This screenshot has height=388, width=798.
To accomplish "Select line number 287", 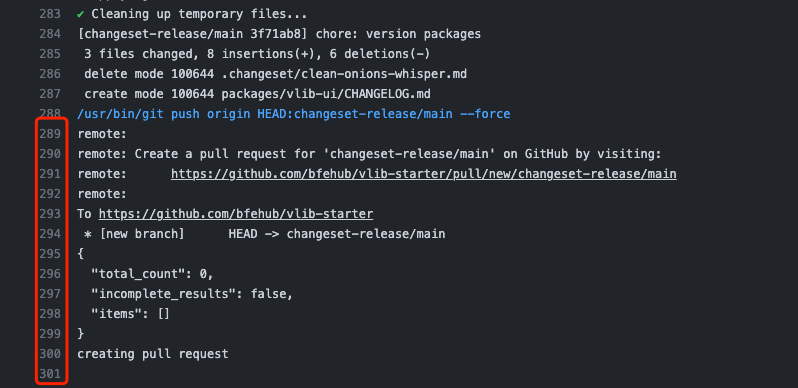I will pyautogui.click(x=50, y=94).
